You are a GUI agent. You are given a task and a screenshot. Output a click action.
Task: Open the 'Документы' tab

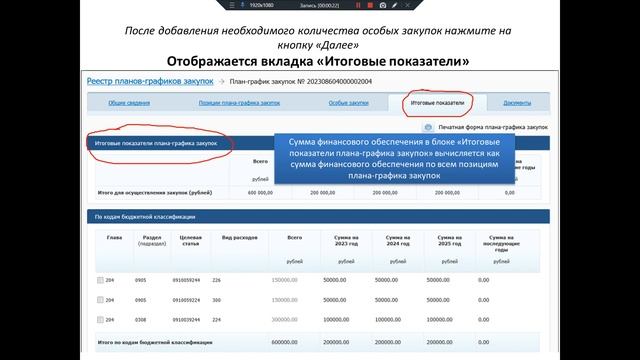(517, 103)
